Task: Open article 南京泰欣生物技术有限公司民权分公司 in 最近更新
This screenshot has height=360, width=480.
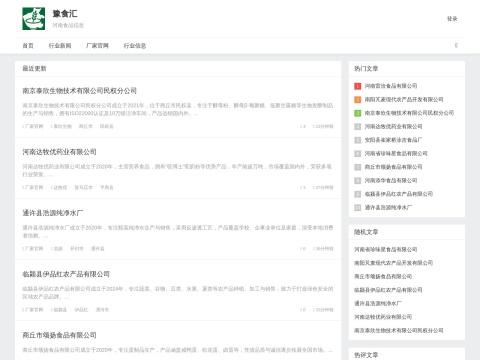Action: [x=80, y=91]
